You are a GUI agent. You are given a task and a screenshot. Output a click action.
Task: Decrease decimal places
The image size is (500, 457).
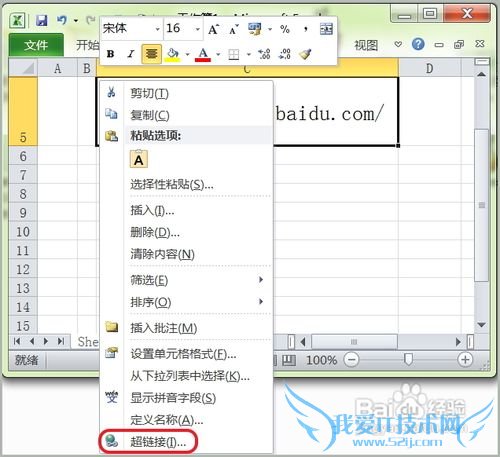285,54
